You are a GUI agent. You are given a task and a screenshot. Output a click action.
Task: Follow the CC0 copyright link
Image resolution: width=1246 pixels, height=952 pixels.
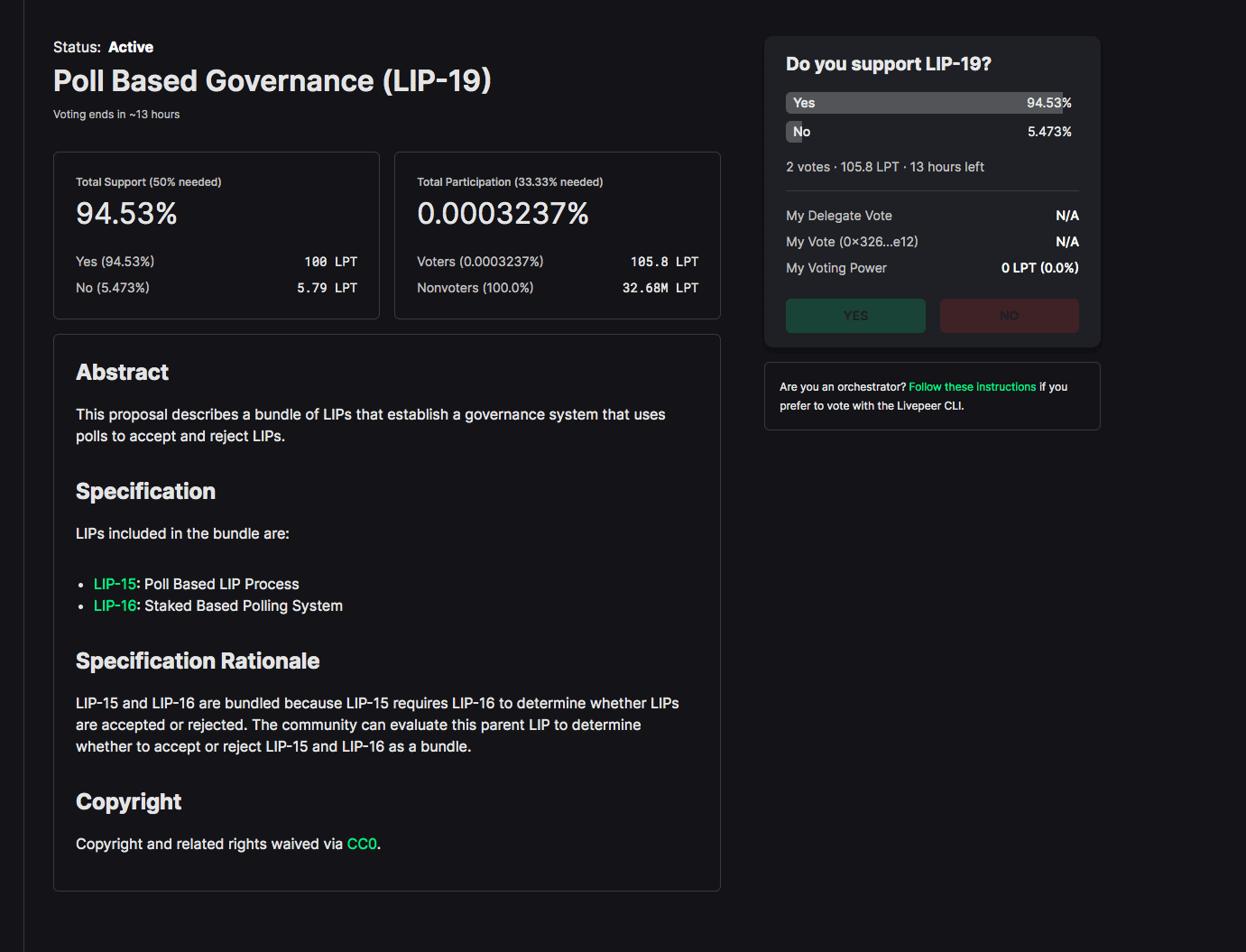[362, 844]
